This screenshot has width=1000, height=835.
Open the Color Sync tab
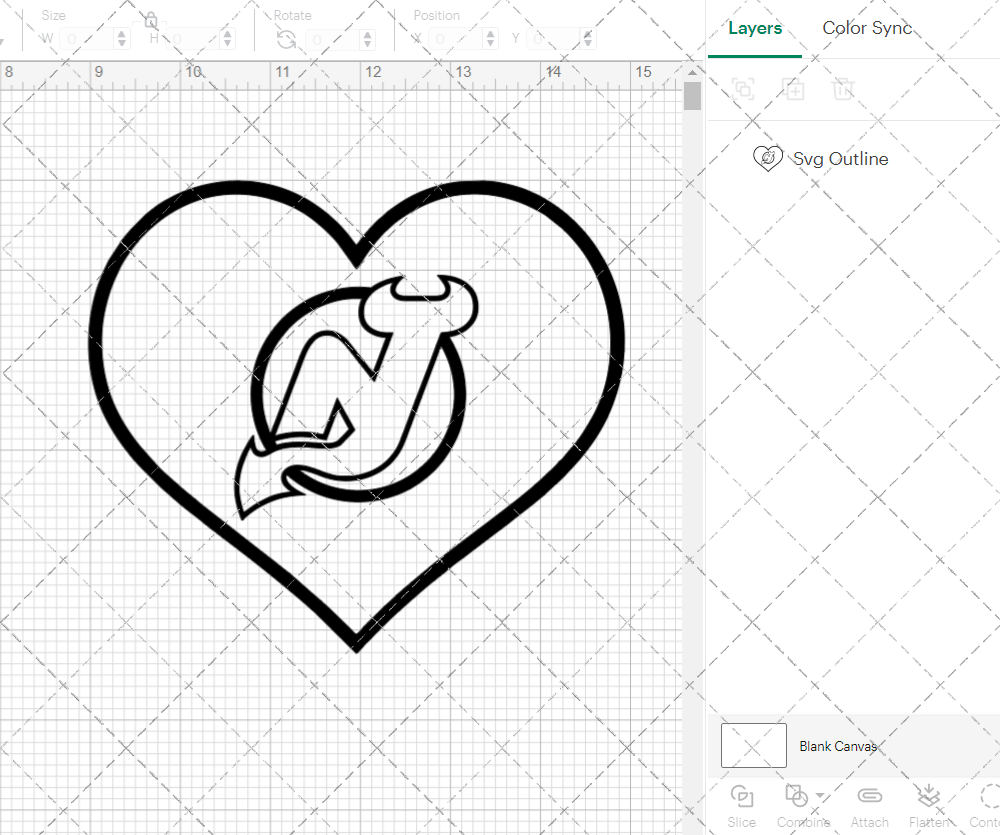(867, 28)
